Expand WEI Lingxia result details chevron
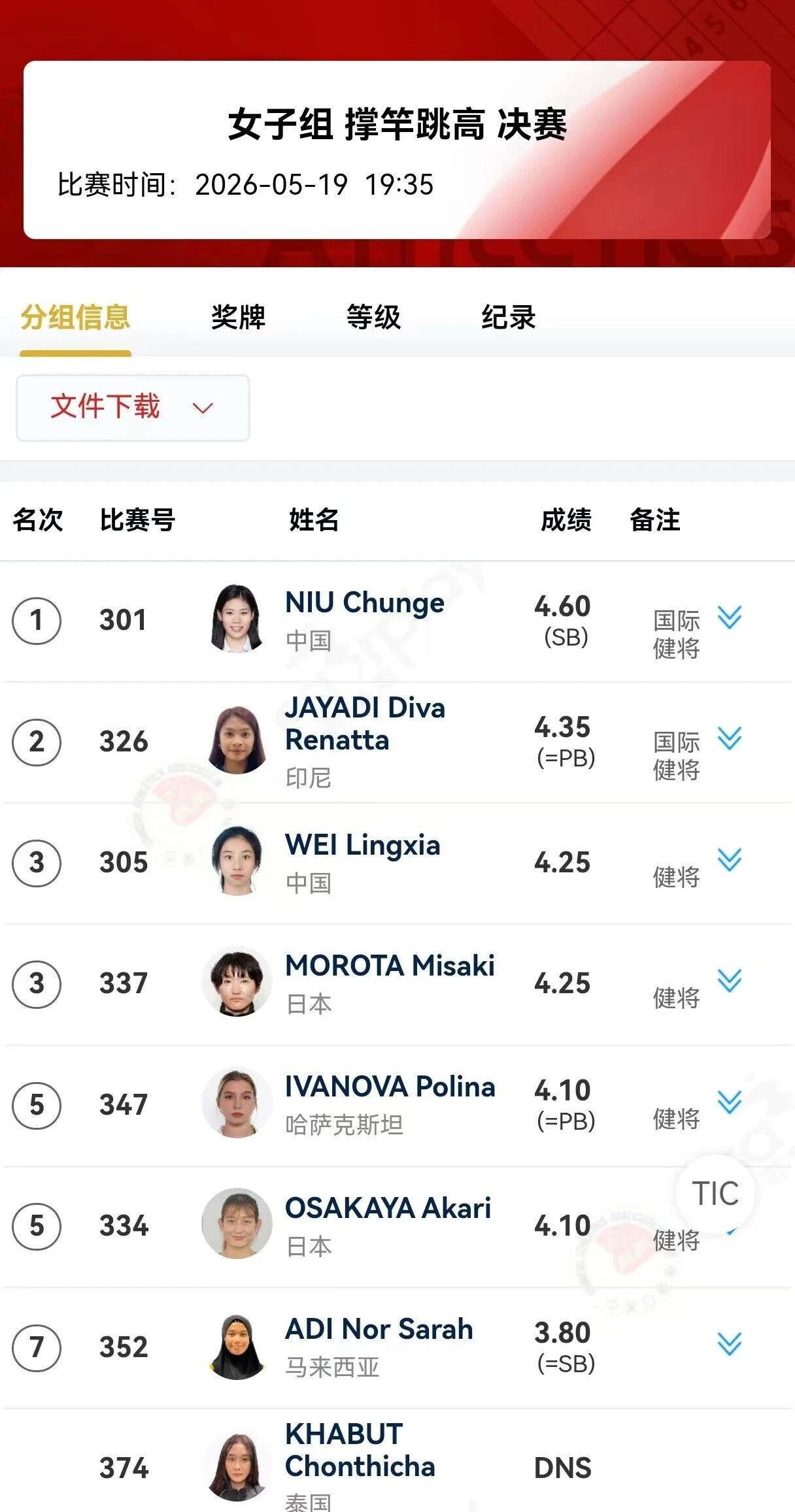This screenshot has width=795, height=1512. click(729, 860)
